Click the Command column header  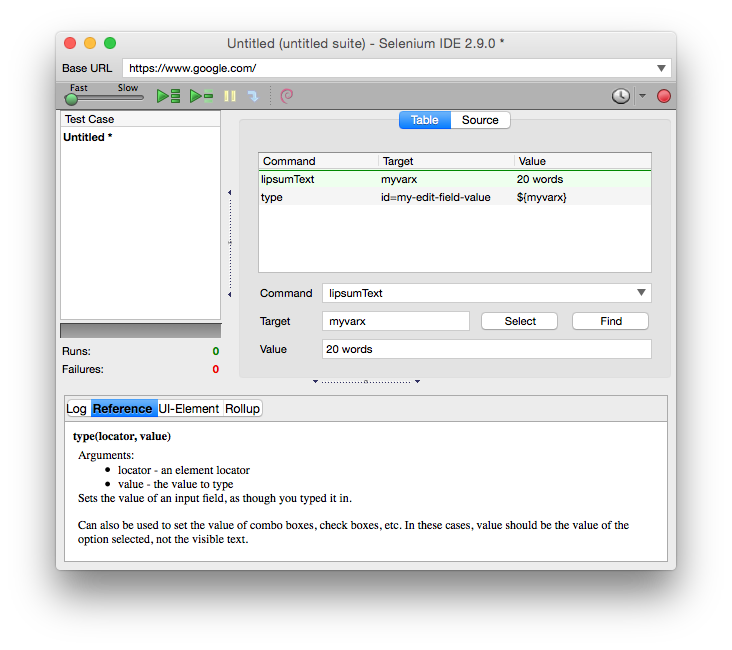[x=318, y=161]
